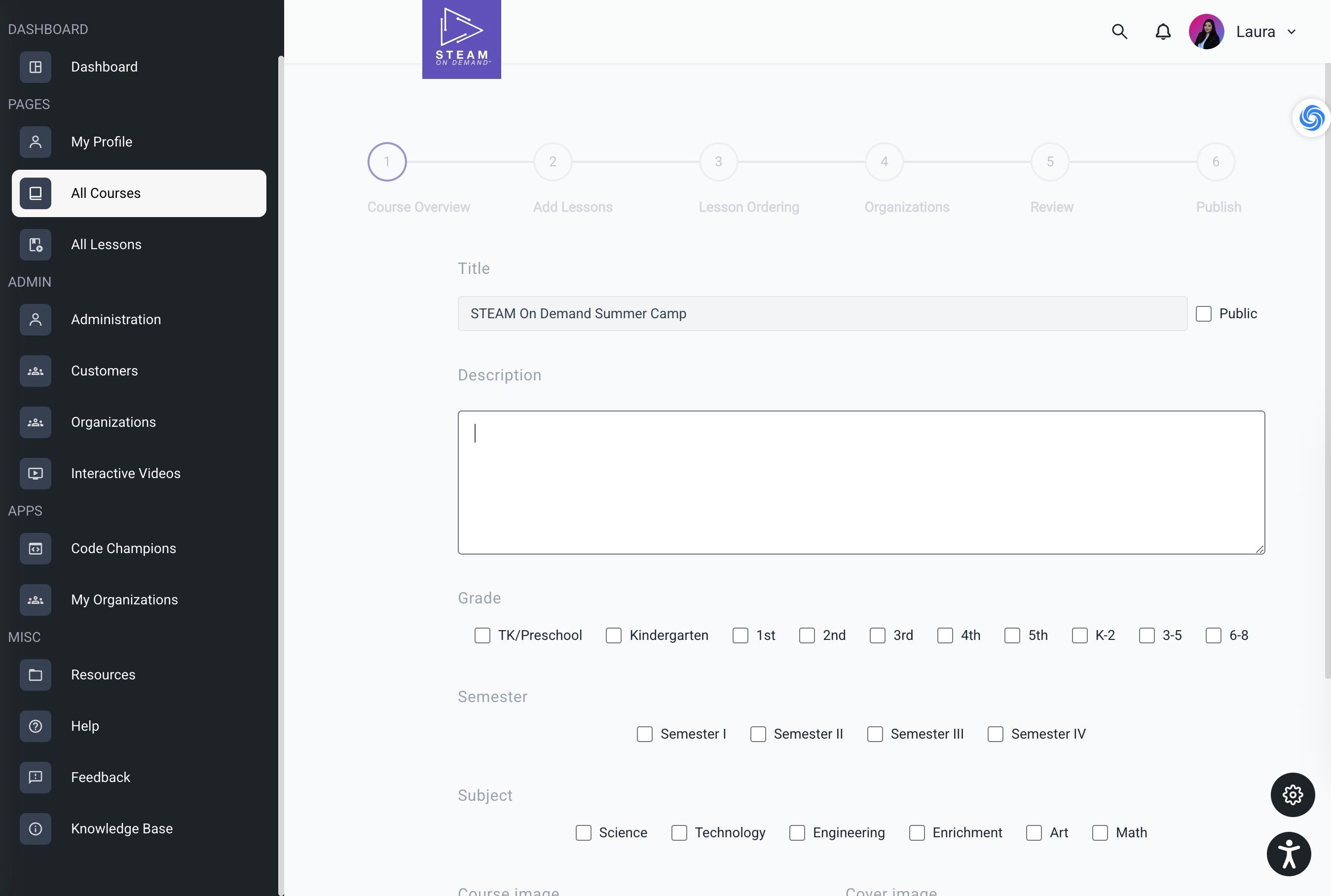
Task: Click the settings gear button
Action: tap(1292, 794)
